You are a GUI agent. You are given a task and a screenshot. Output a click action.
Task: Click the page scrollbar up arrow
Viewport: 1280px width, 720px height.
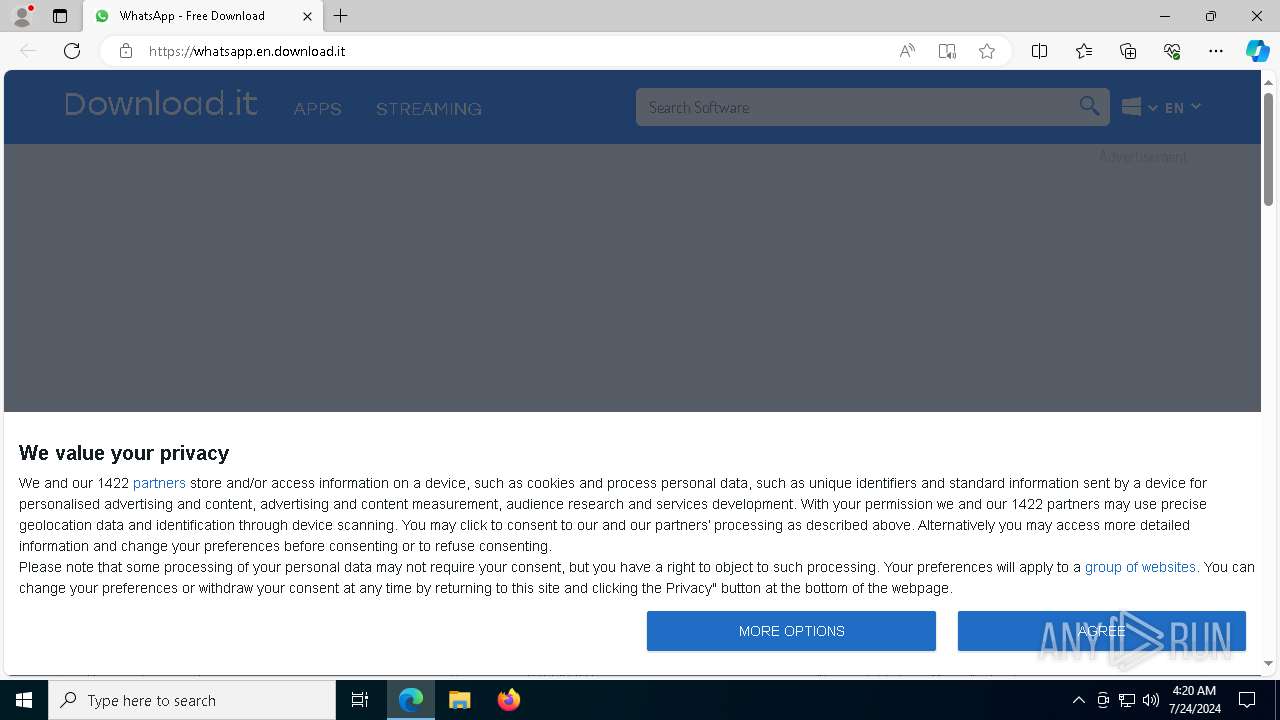(1268, 82)
